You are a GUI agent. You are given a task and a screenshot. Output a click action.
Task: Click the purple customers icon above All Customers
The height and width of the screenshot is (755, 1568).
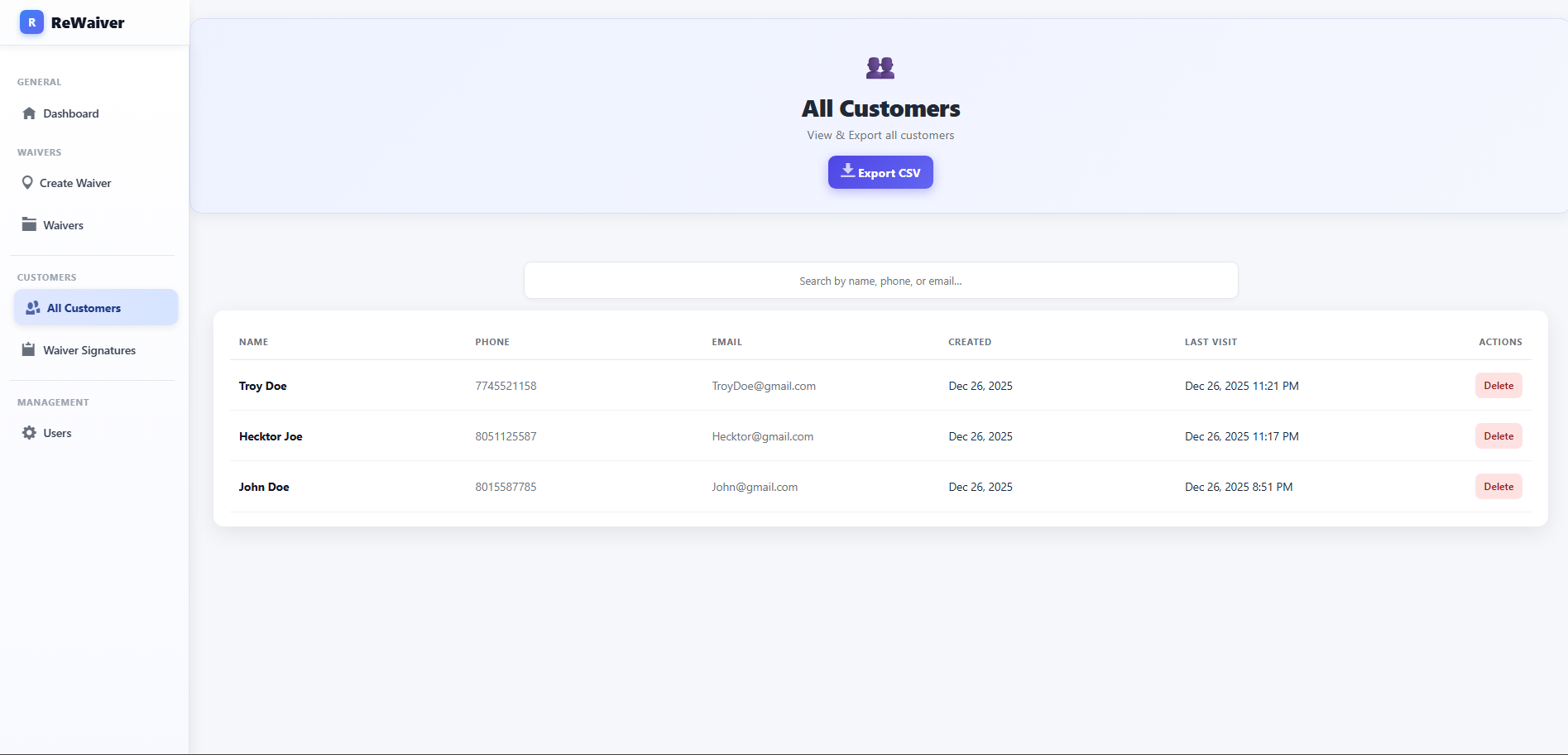[x=880, y=67]
